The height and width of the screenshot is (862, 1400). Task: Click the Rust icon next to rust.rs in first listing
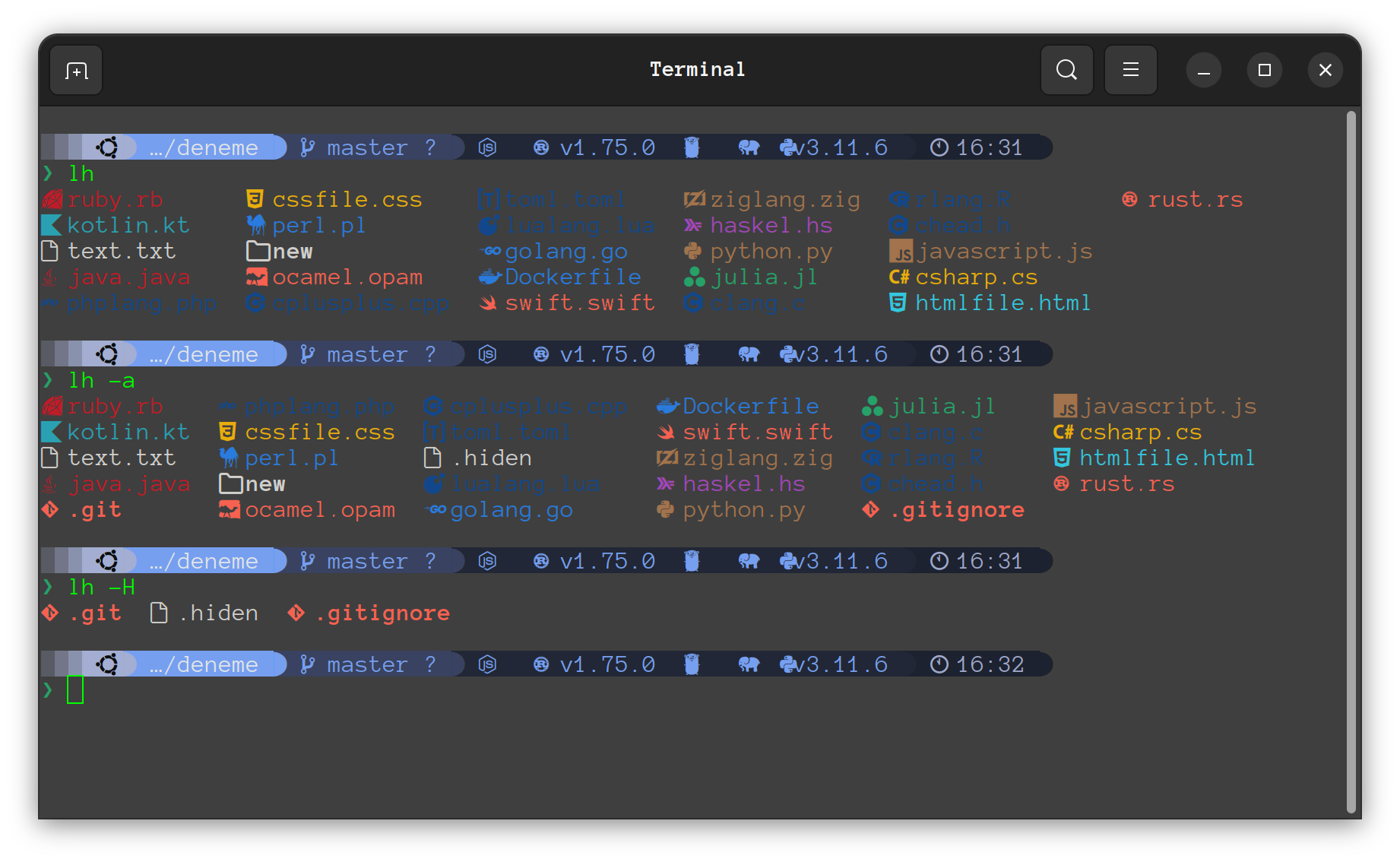pyautogui.click(x=1130, y=199)
